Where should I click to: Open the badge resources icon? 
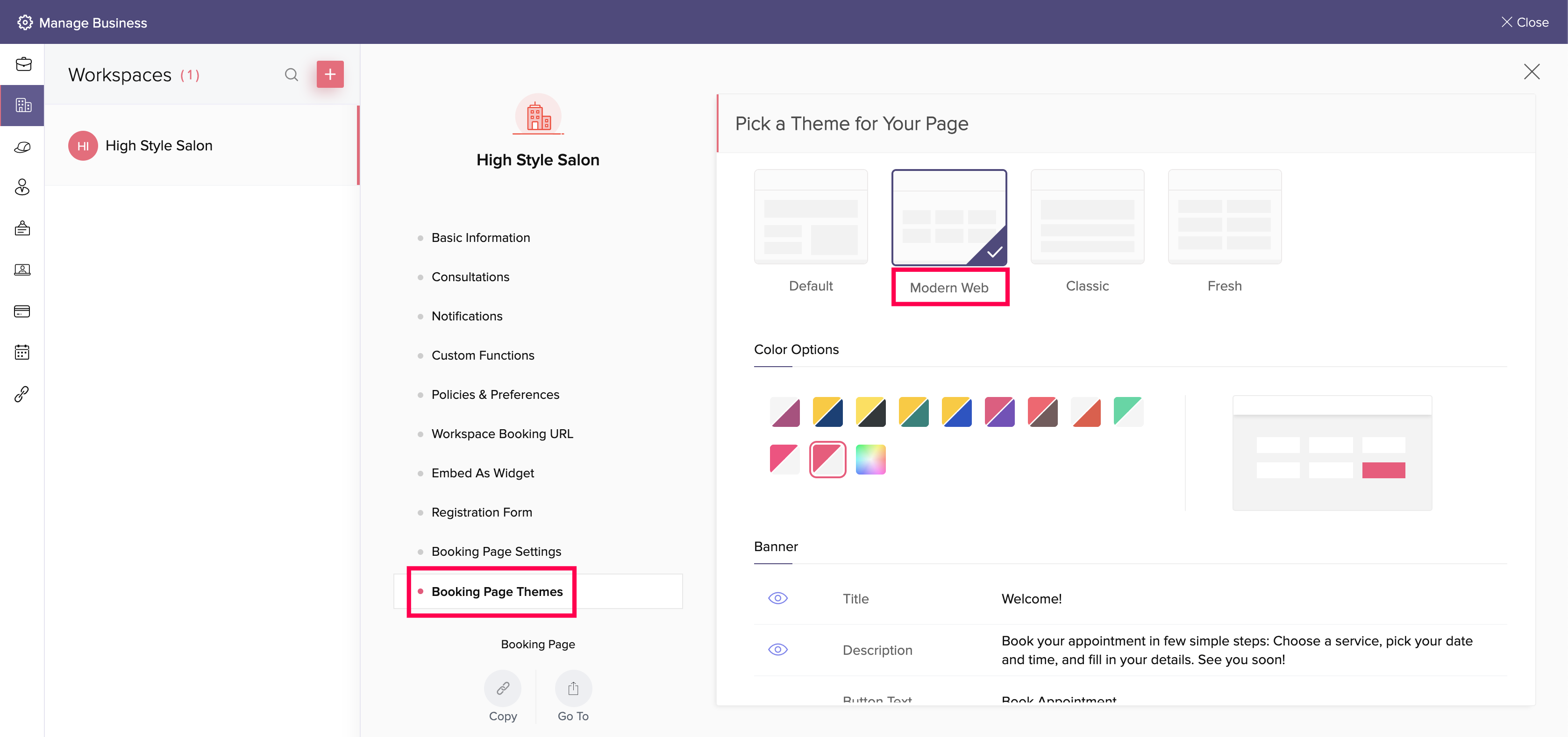pos(22,228)
